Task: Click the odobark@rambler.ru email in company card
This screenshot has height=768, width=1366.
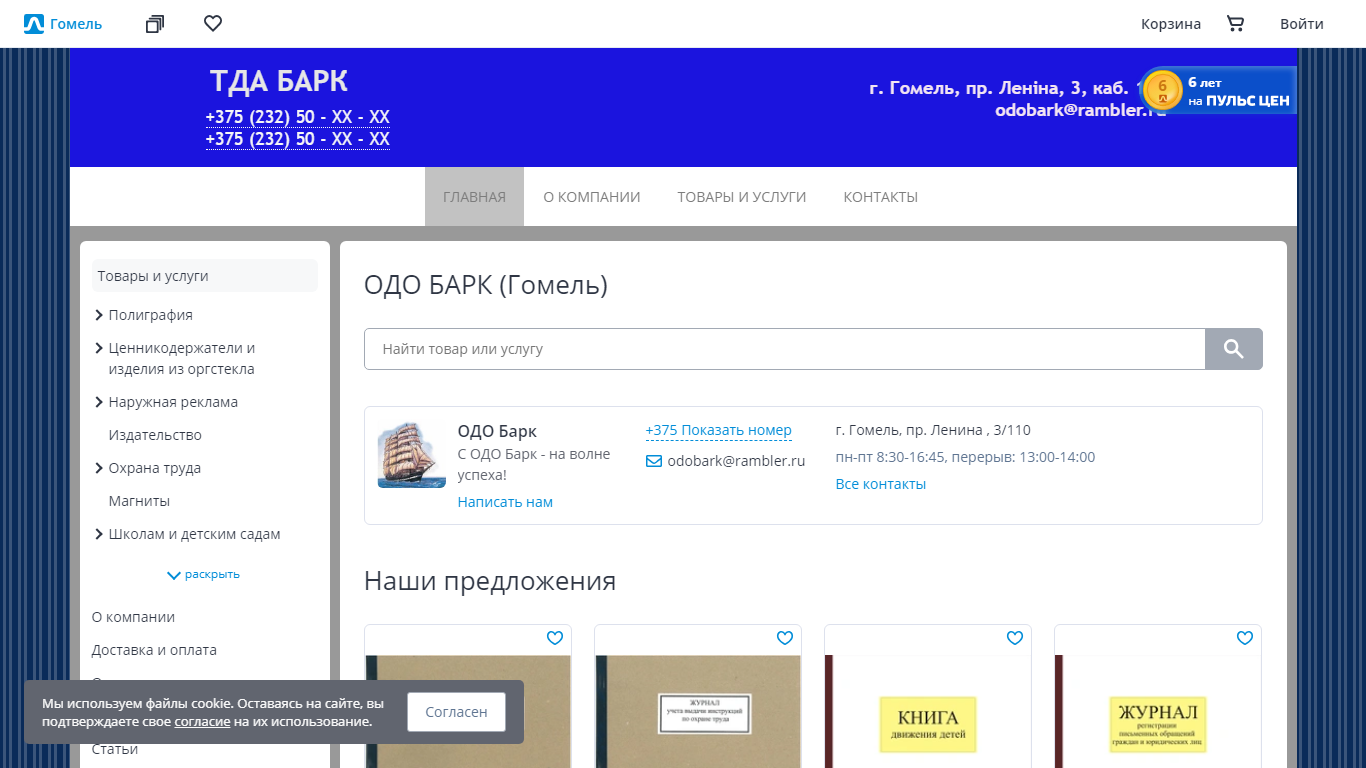Action: (x=736, y=461)
